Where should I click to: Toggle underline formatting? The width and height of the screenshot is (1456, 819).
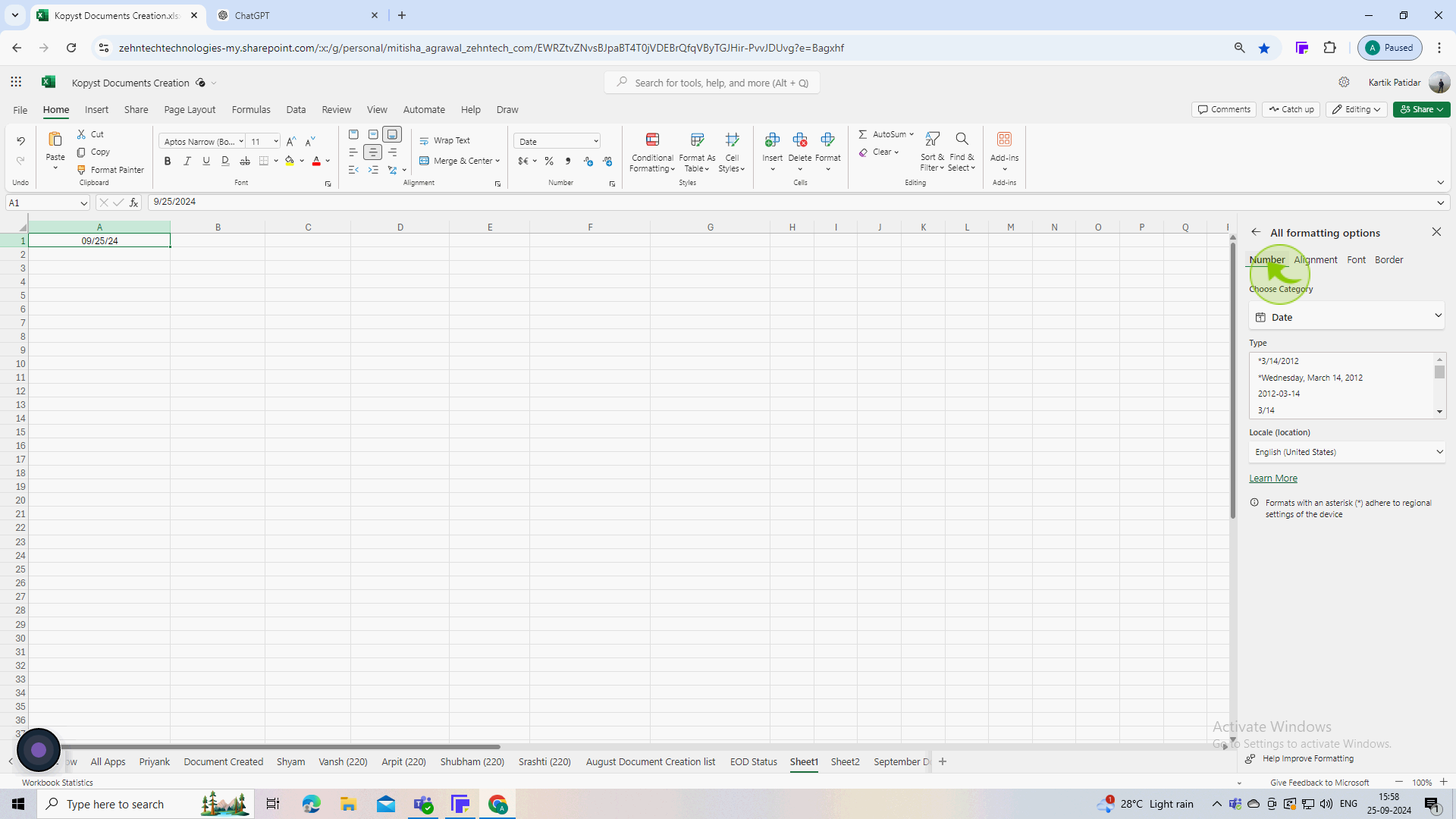(206, 161)
